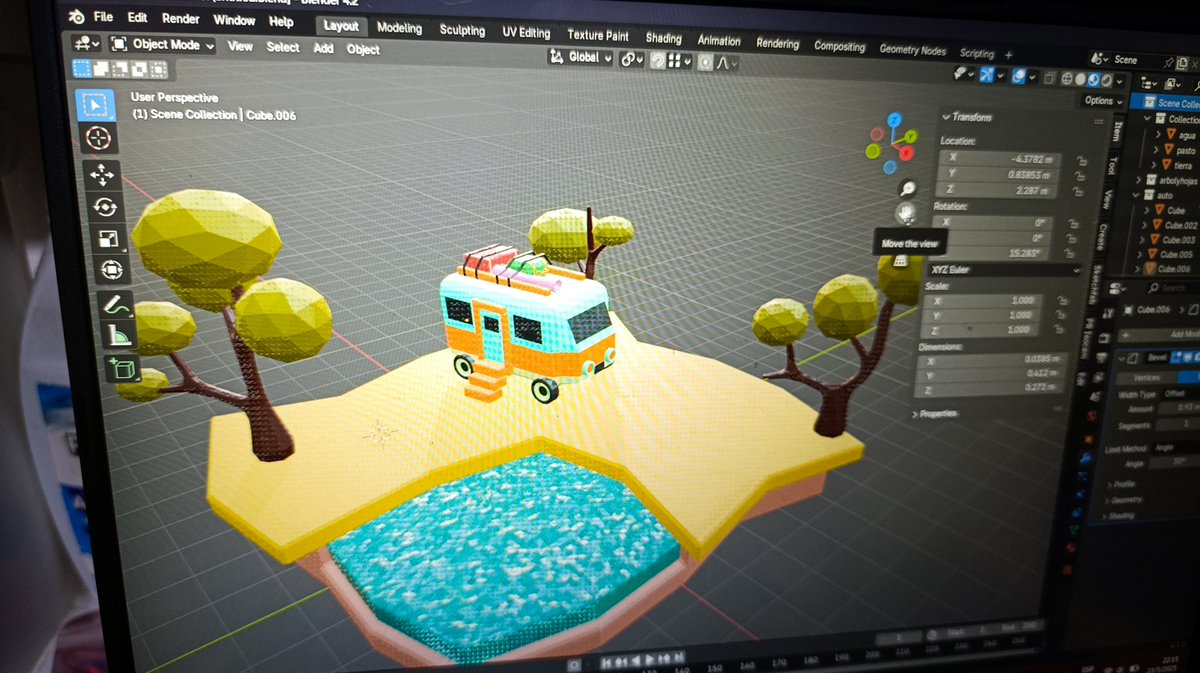The height and width of the screenshot is (673, 1200).
Task: Toggle Location X lock
Action: click(x=1080, y=160)
